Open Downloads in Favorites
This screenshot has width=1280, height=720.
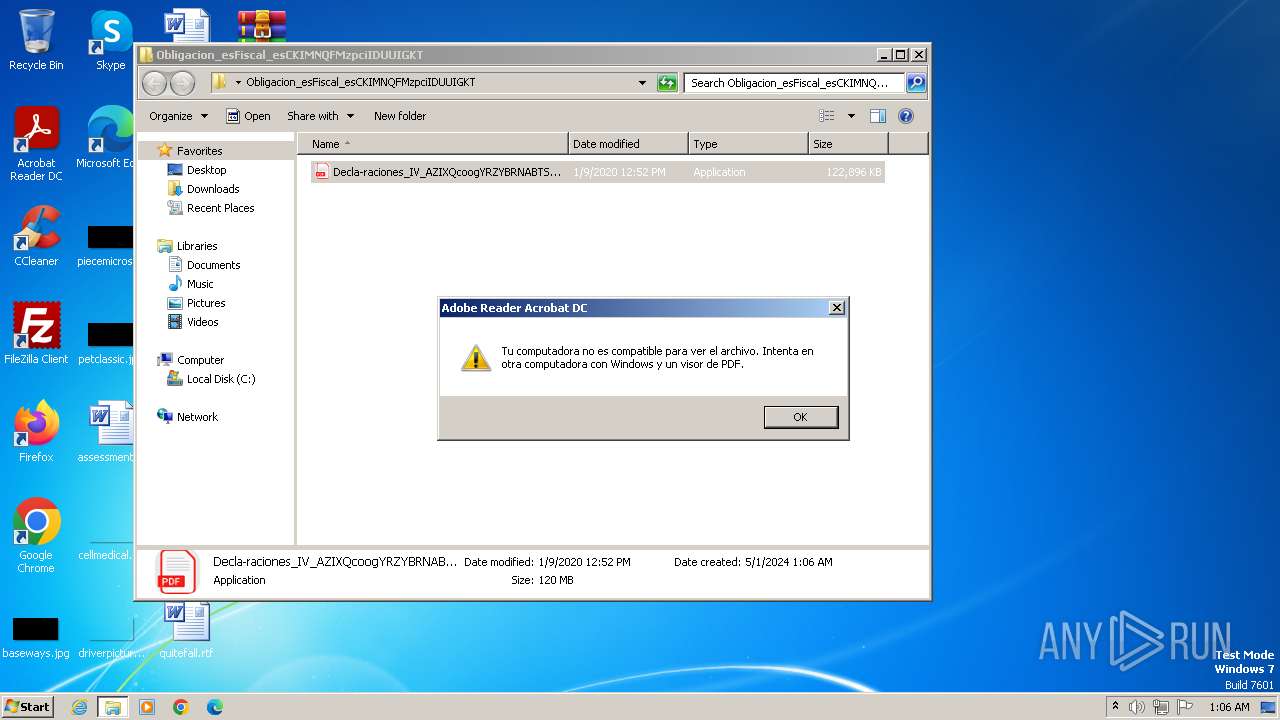(212, 189)
